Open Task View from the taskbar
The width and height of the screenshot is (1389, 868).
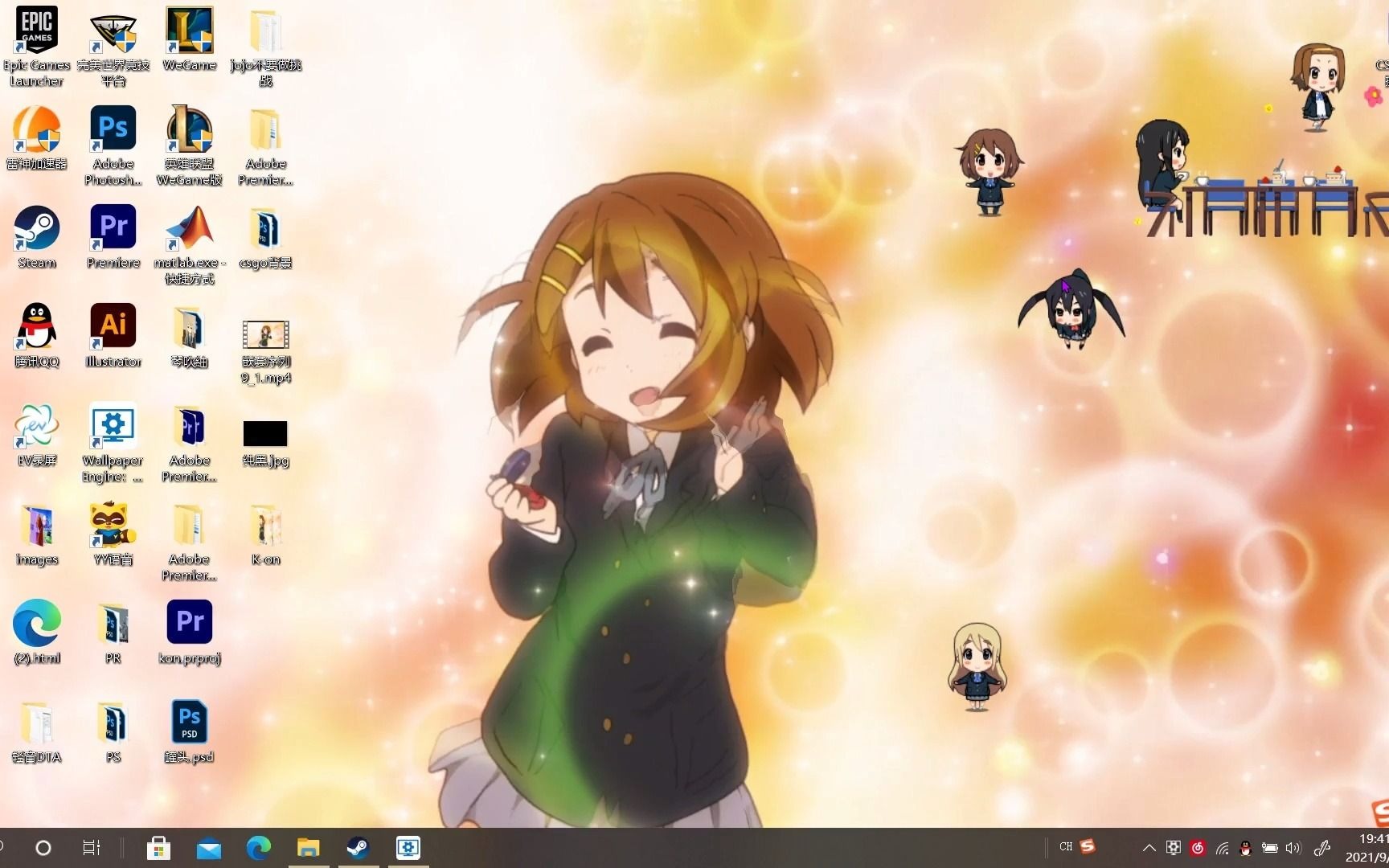(92, 848)
